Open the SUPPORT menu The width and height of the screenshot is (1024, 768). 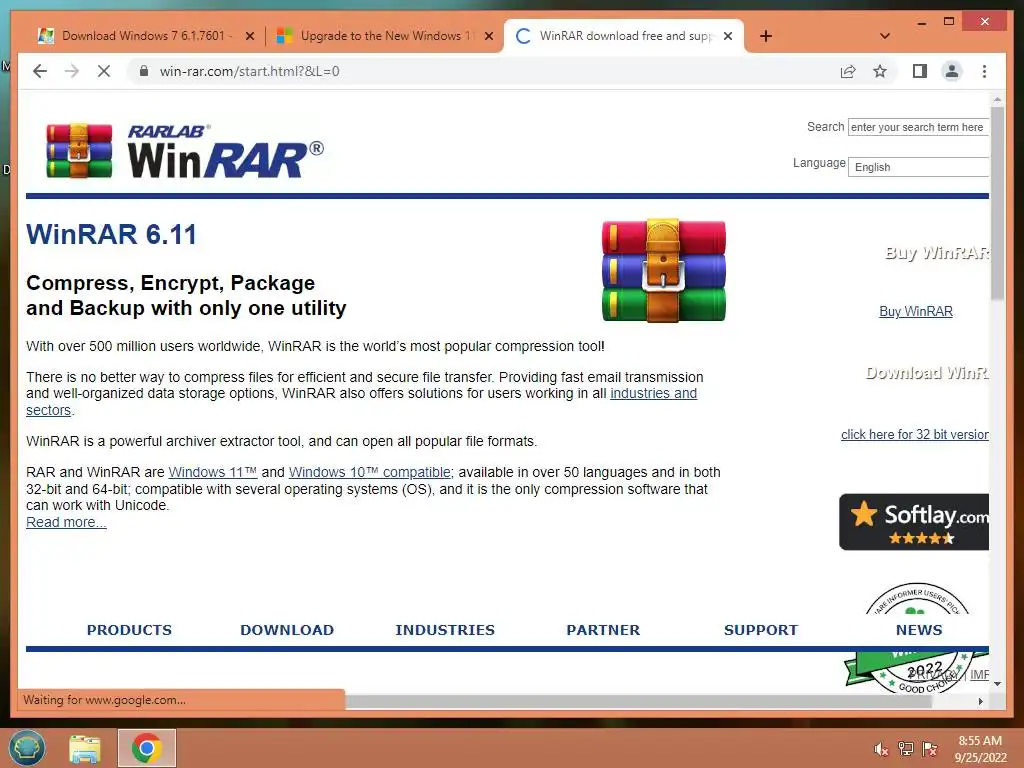(x=761, y=630)
